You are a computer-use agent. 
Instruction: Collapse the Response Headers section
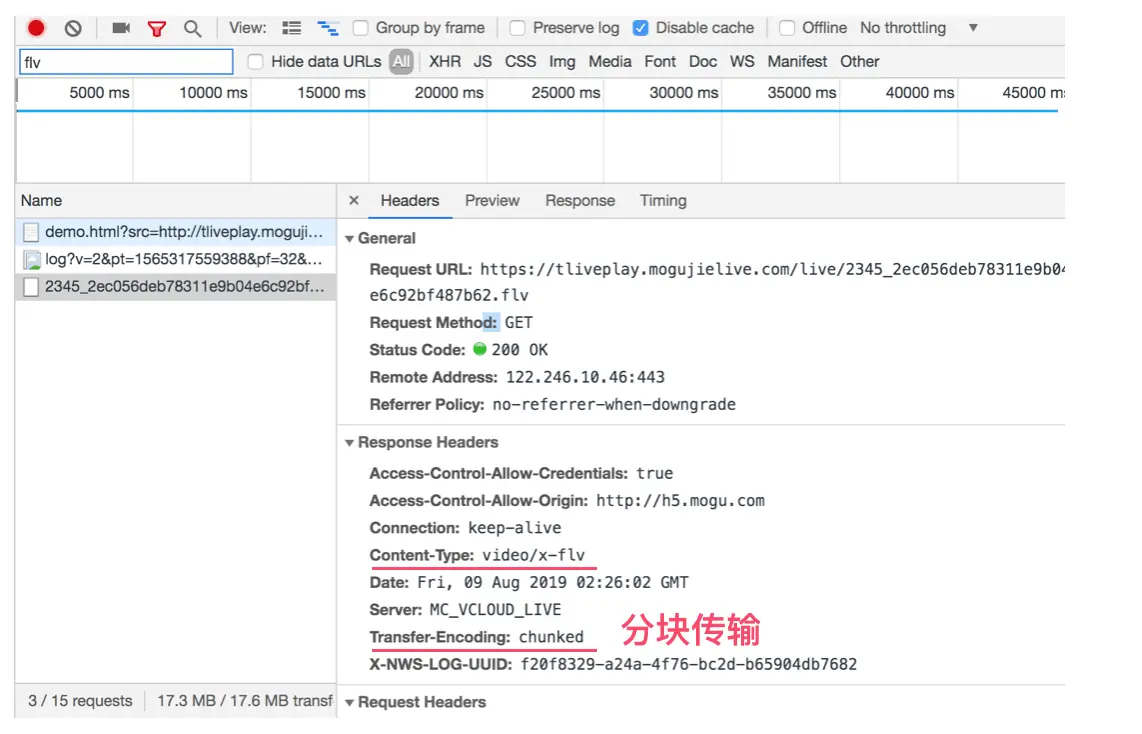click(x=350, y=443)
